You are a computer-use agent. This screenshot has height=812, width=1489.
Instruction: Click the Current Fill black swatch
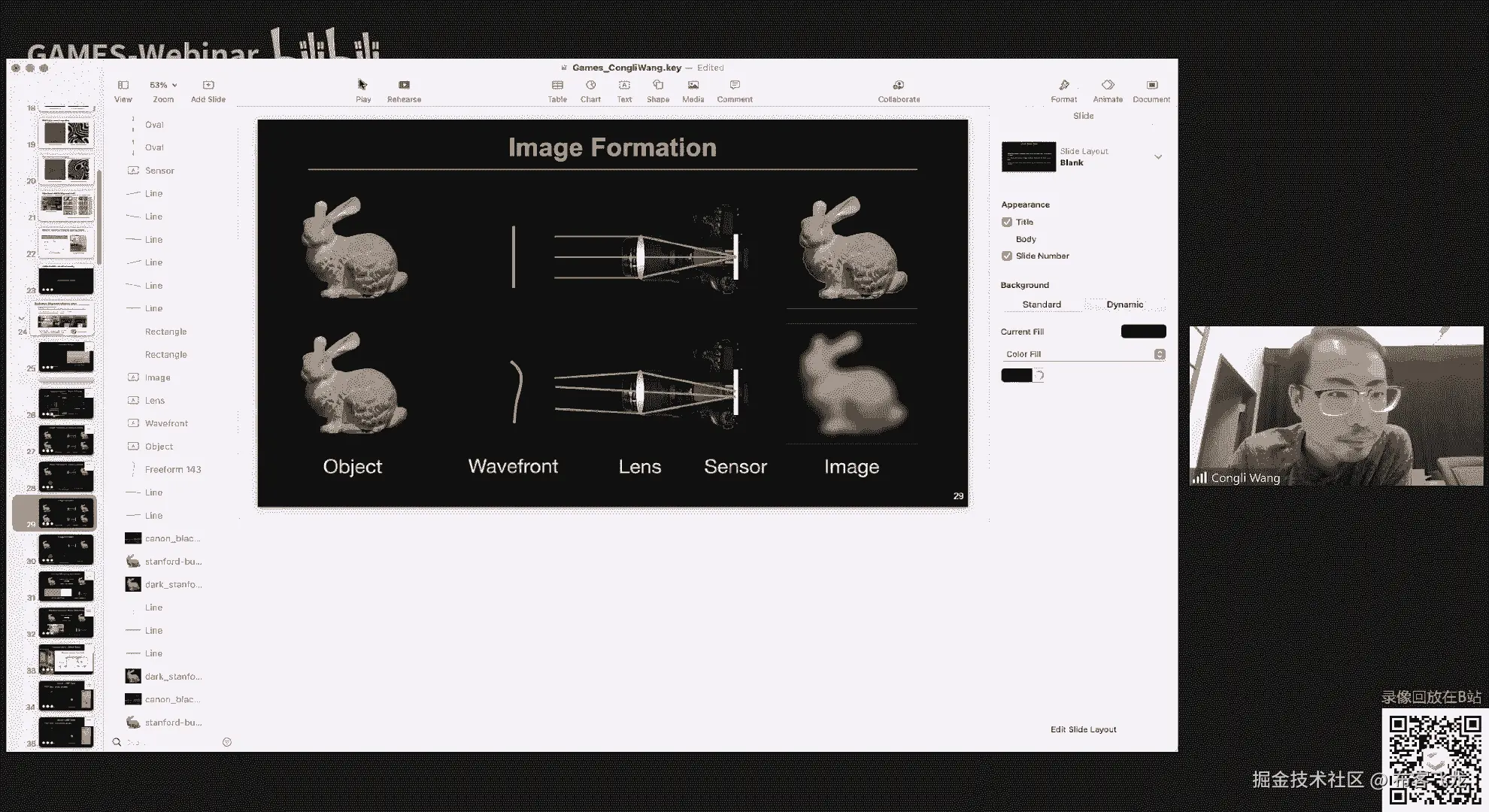[x=1143, y=332]
